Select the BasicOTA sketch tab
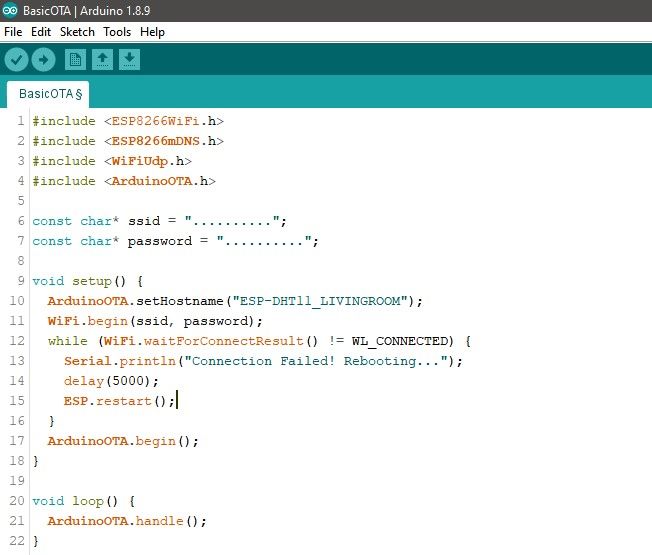Viewport: 652px width, 555px height. click(48, 94)
